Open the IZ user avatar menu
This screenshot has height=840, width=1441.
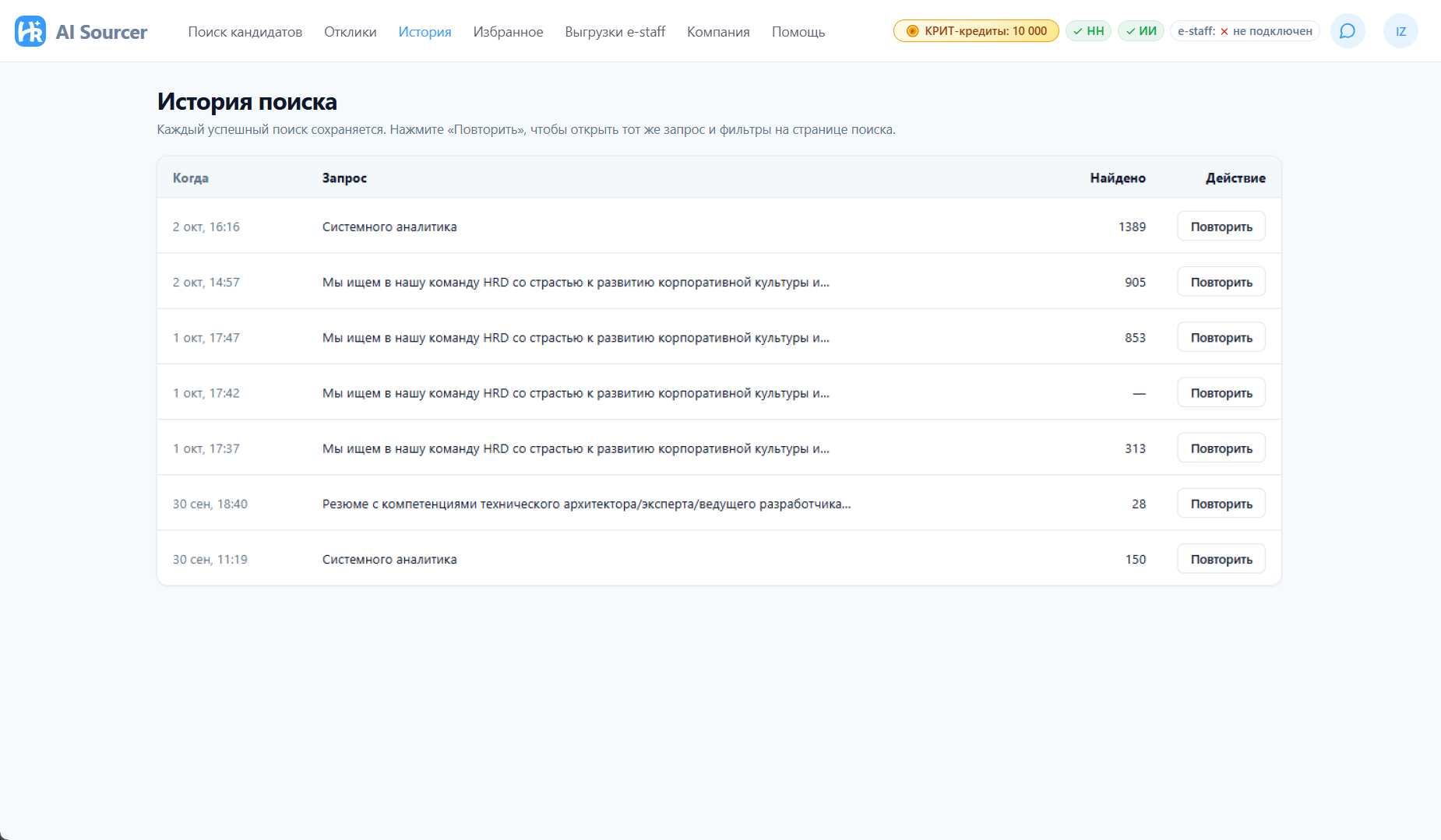[1400, 31]
